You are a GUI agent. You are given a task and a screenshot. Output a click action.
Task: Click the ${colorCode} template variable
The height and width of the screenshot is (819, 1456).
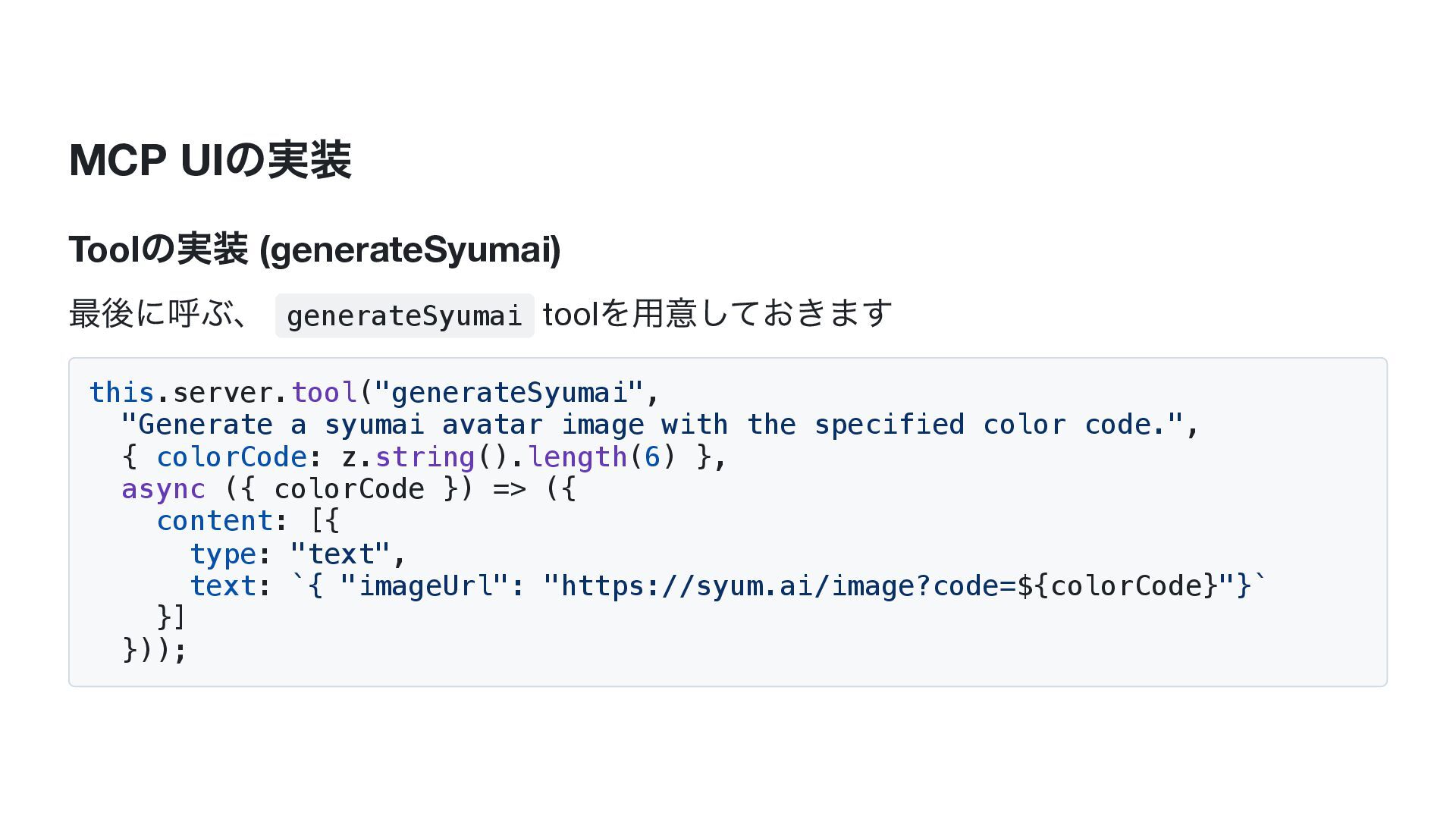point(1117,586)
